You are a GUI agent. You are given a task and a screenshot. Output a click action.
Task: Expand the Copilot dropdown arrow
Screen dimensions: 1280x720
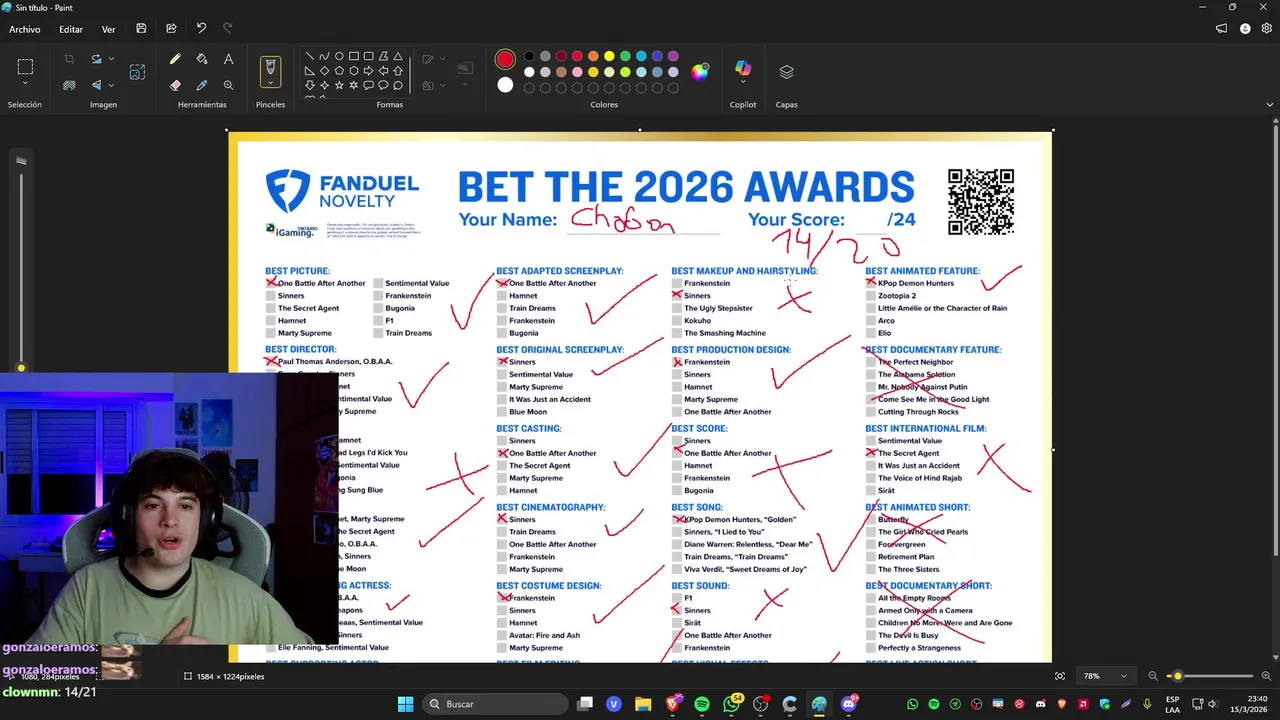pos(743,82)
